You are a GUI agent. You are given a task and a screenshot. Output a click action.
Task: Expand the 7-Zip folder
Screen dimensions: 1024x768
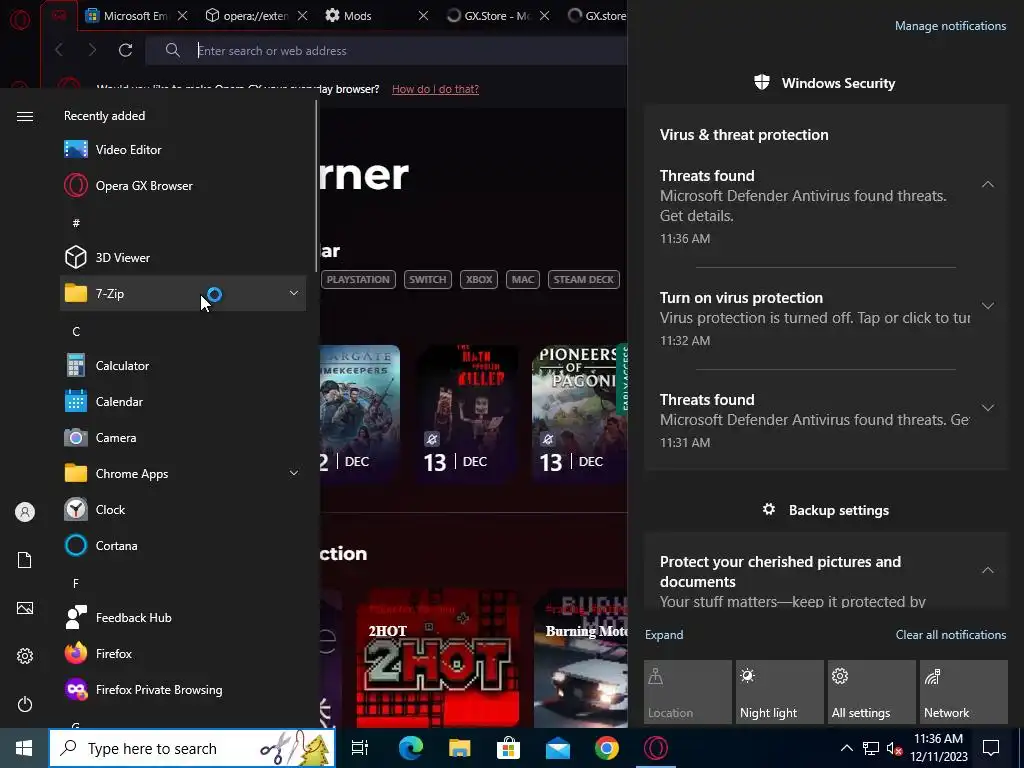pos(183,293)
